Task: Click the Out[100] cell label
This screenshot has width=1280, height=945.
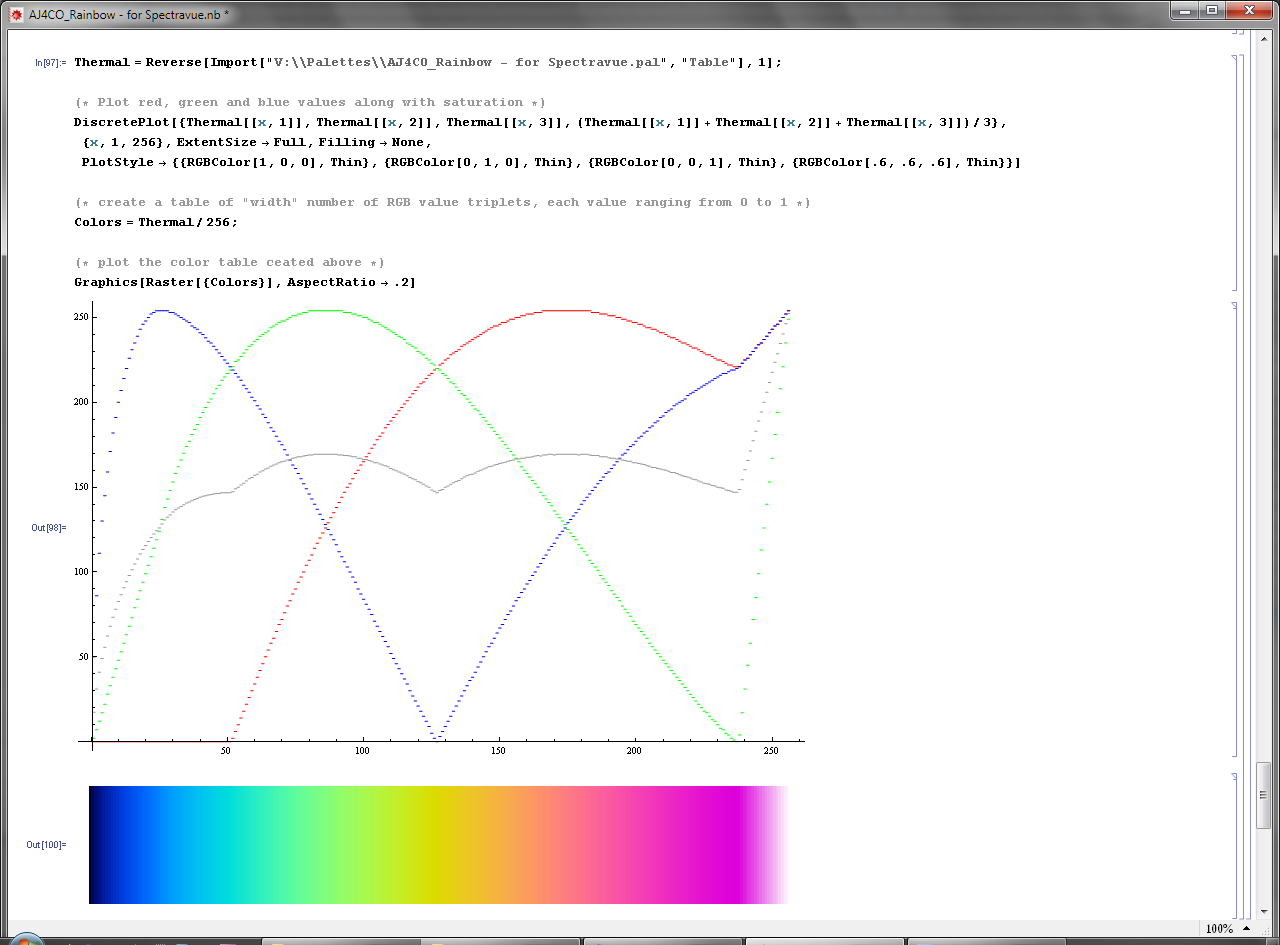Action: point(46,845)
